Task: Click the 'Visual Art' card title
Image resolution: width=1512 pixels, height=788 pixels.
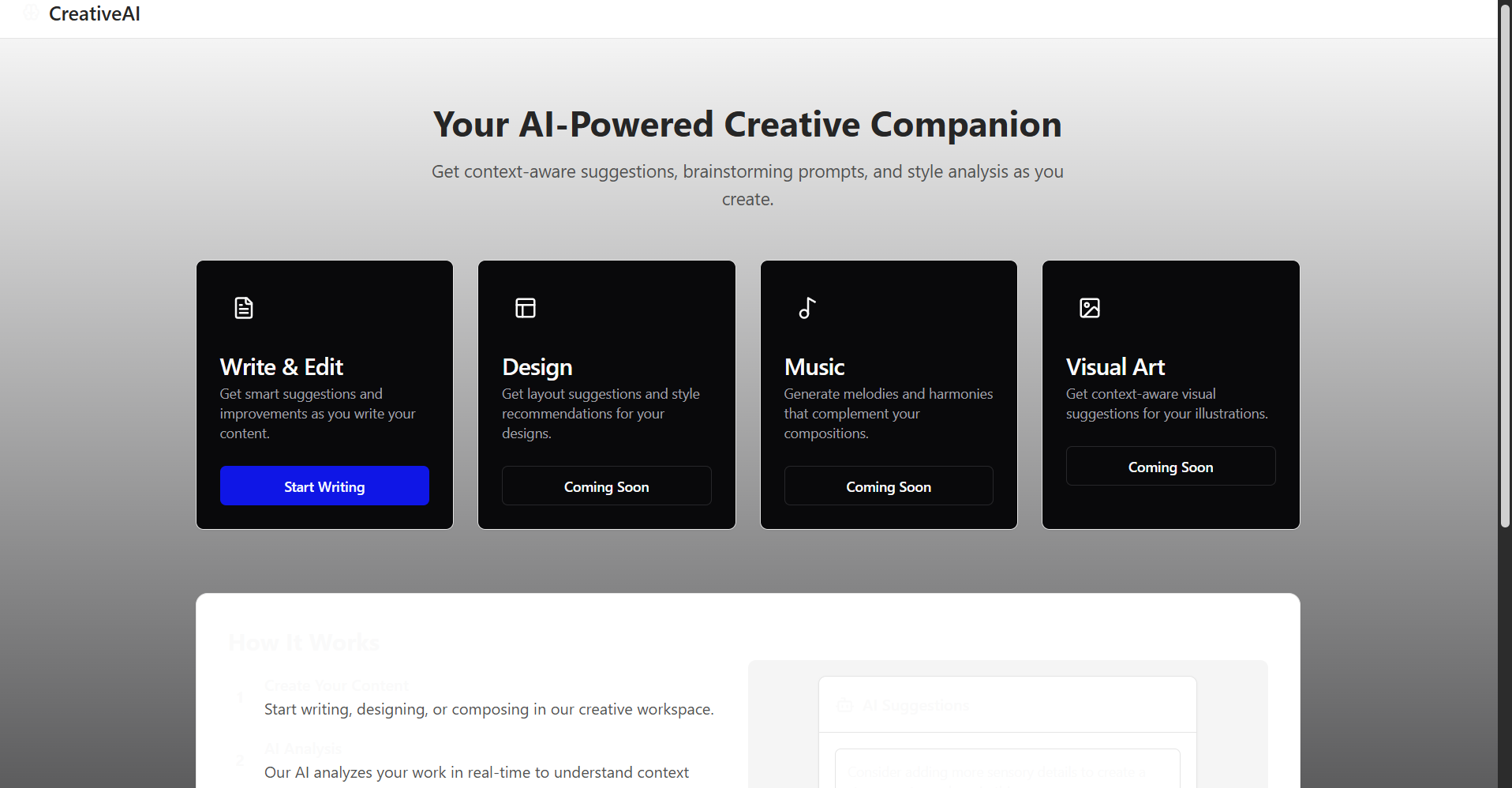Action: click(x=1115, y=367)
